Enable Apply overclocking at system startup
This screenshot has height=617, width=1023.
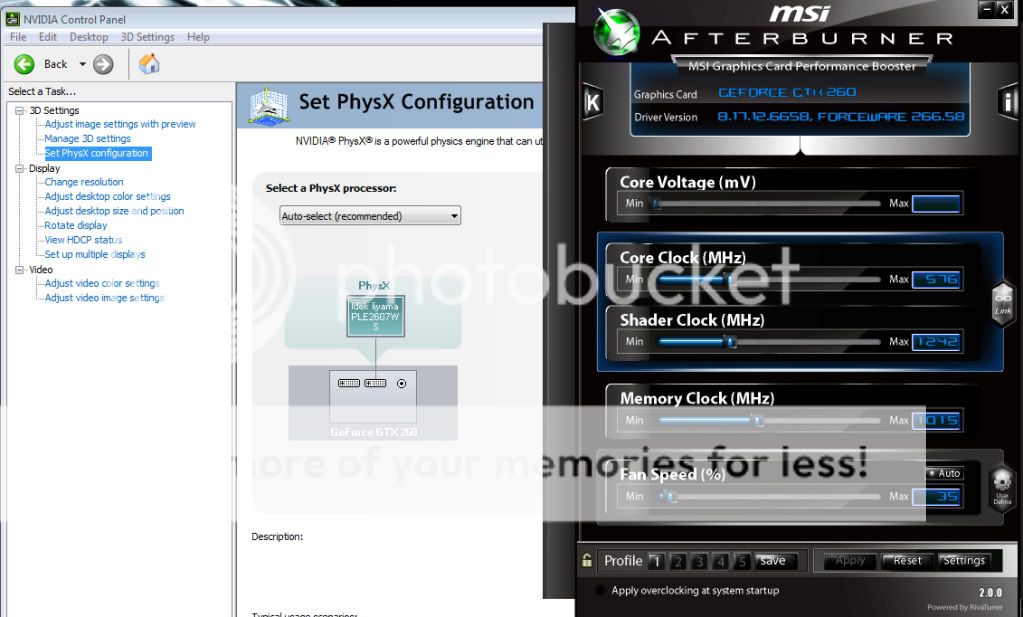pos(600,590)
